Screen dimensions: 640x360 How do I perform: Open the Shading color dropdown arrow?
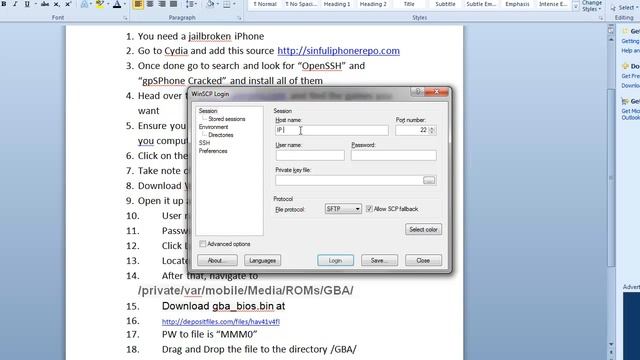[x=218, y=4]
